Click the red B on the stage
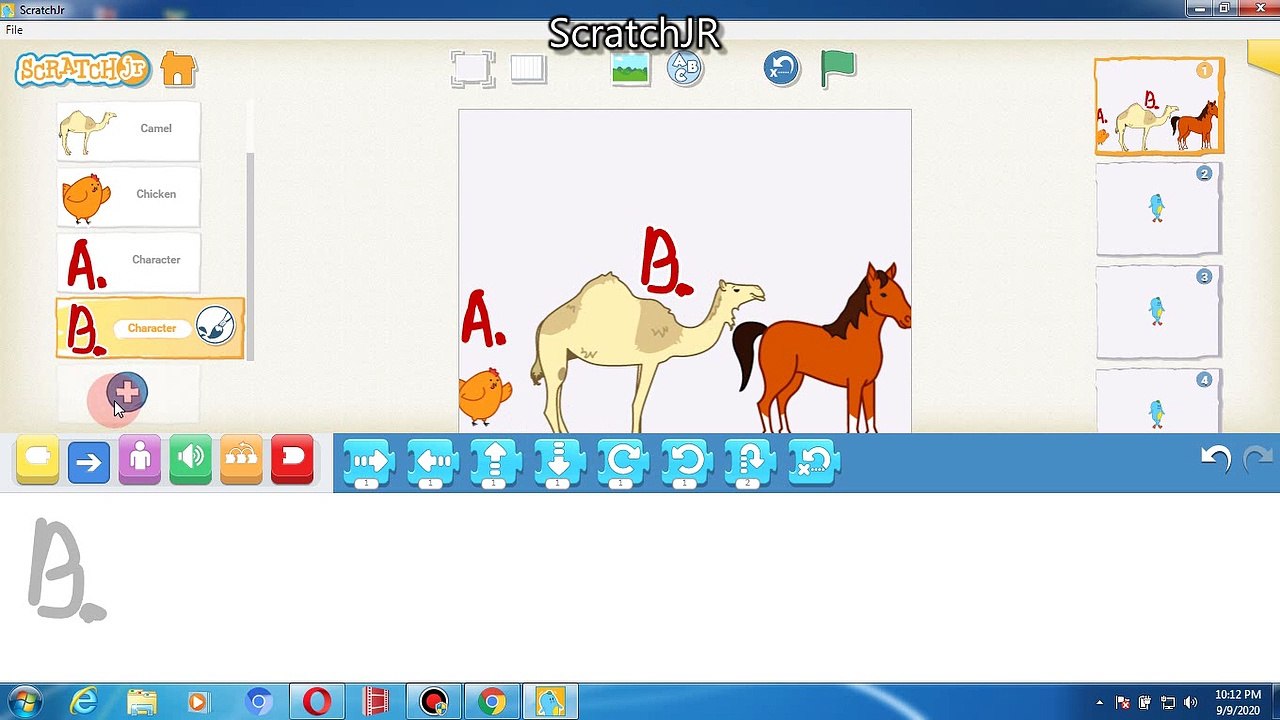1280x720 pixels. click(666, 260)
